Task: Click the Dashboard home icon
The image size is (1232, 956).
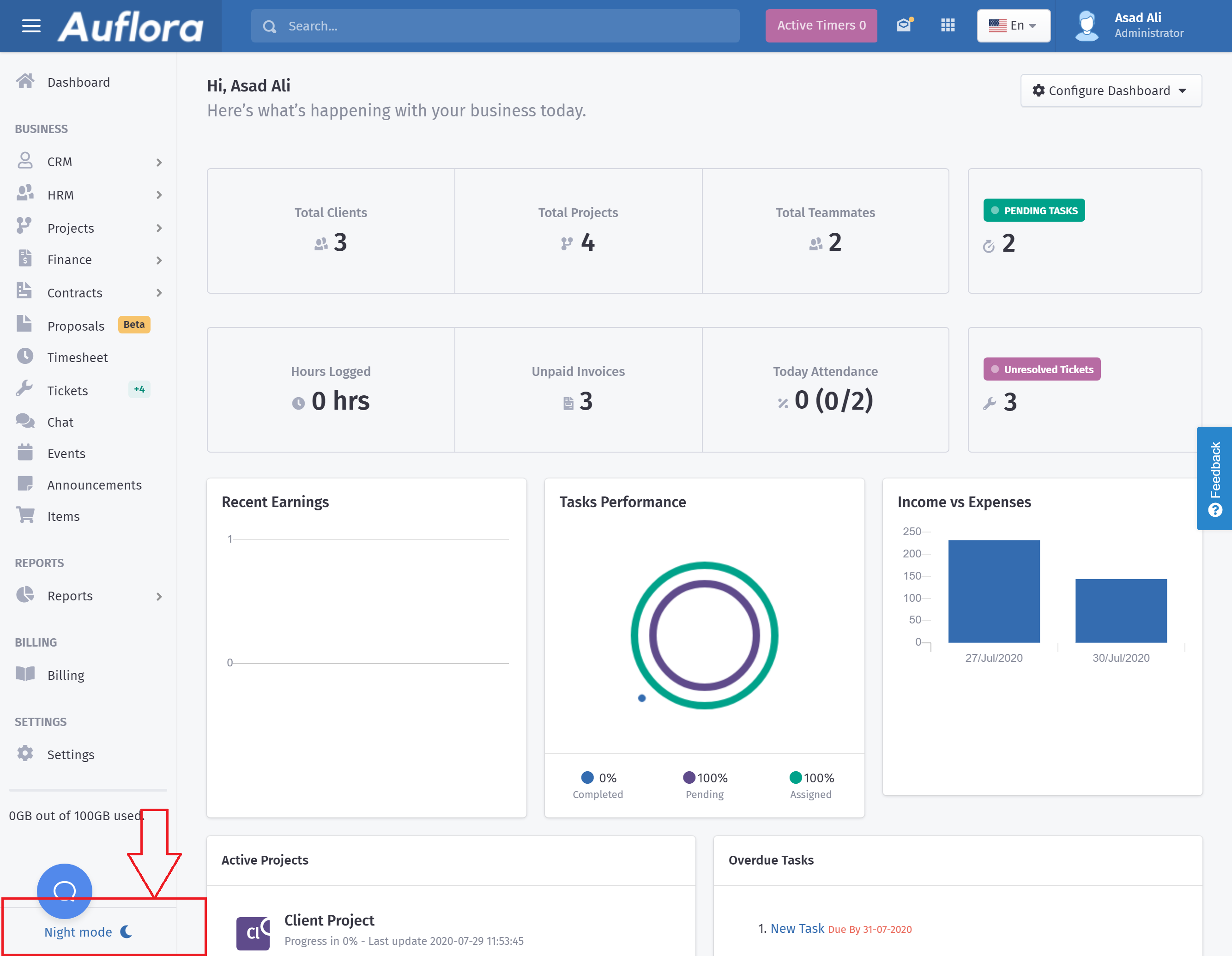Action: click(x=25, y=82)
